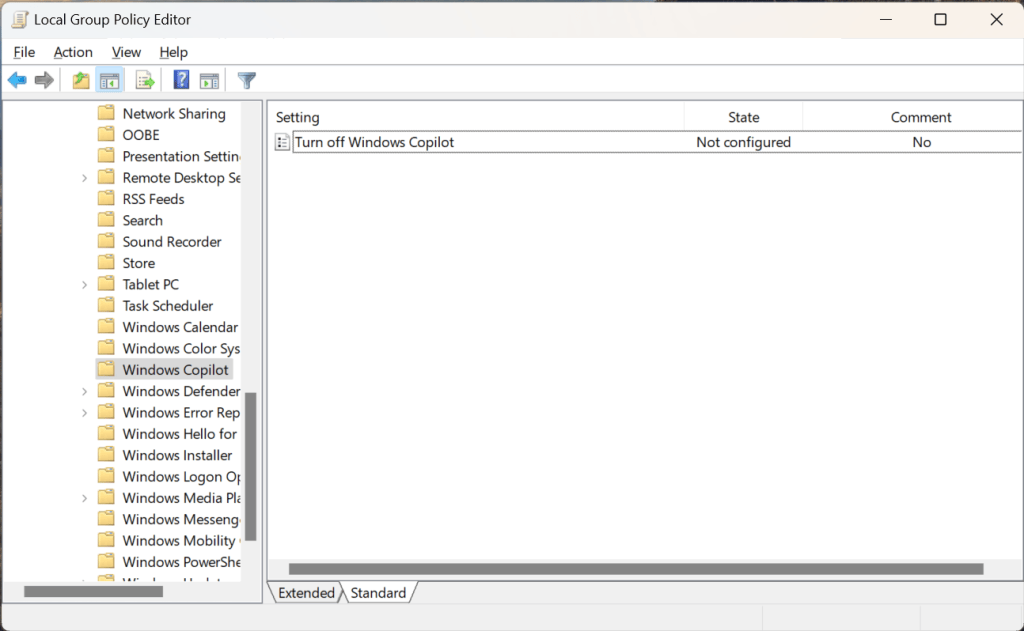Image resolution: width=1024 pixels, height=631 pixels.
Task: Expand the Tablet PC tree node
Action: [84, 284]
